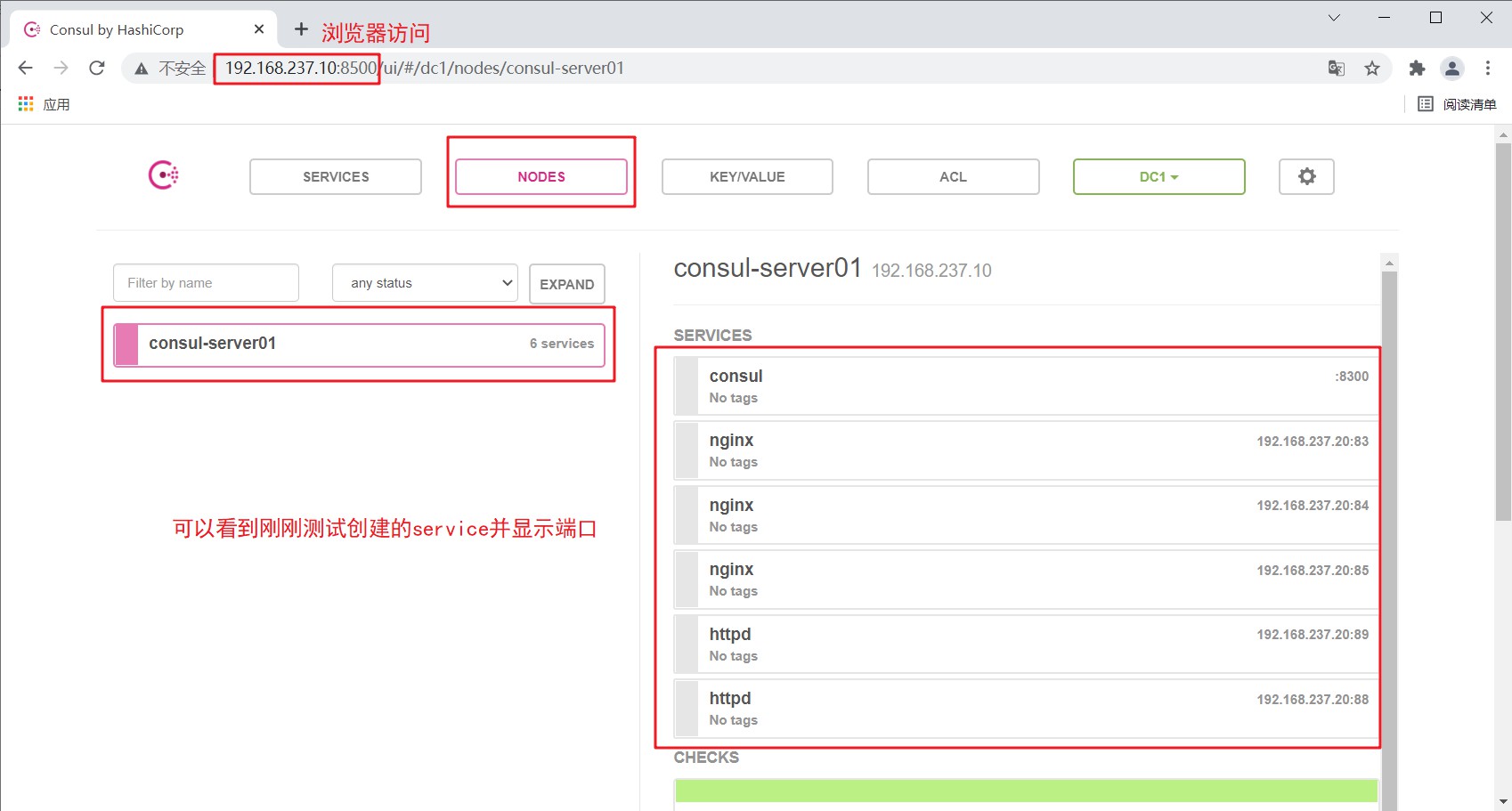Image resolution: width=1512 pixels, height=811 pixels.
Task: Maximize the browser window
Action: tap(1435, 18)
